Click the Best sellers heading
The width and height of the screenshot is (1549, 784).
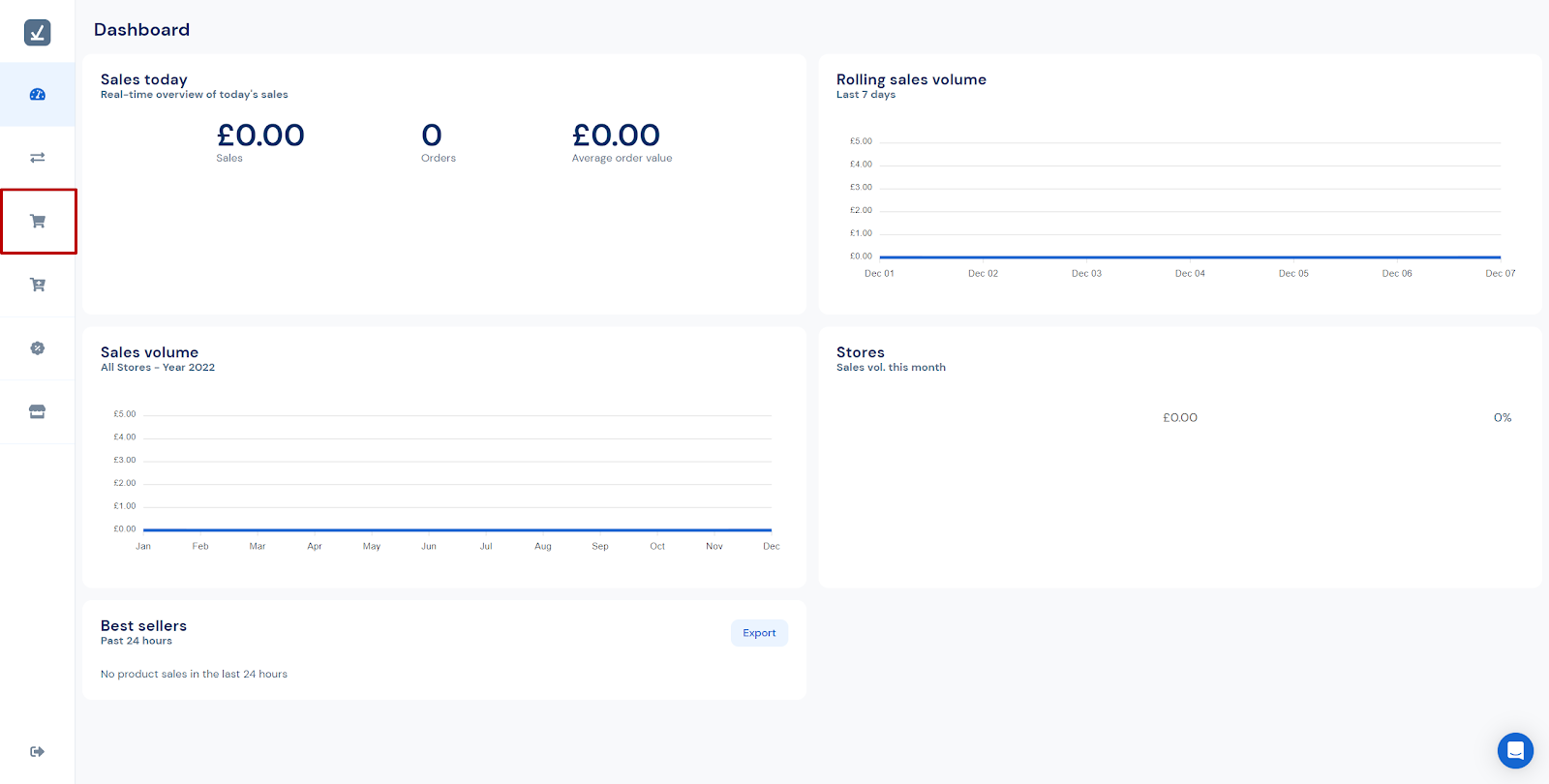point(143,626)
